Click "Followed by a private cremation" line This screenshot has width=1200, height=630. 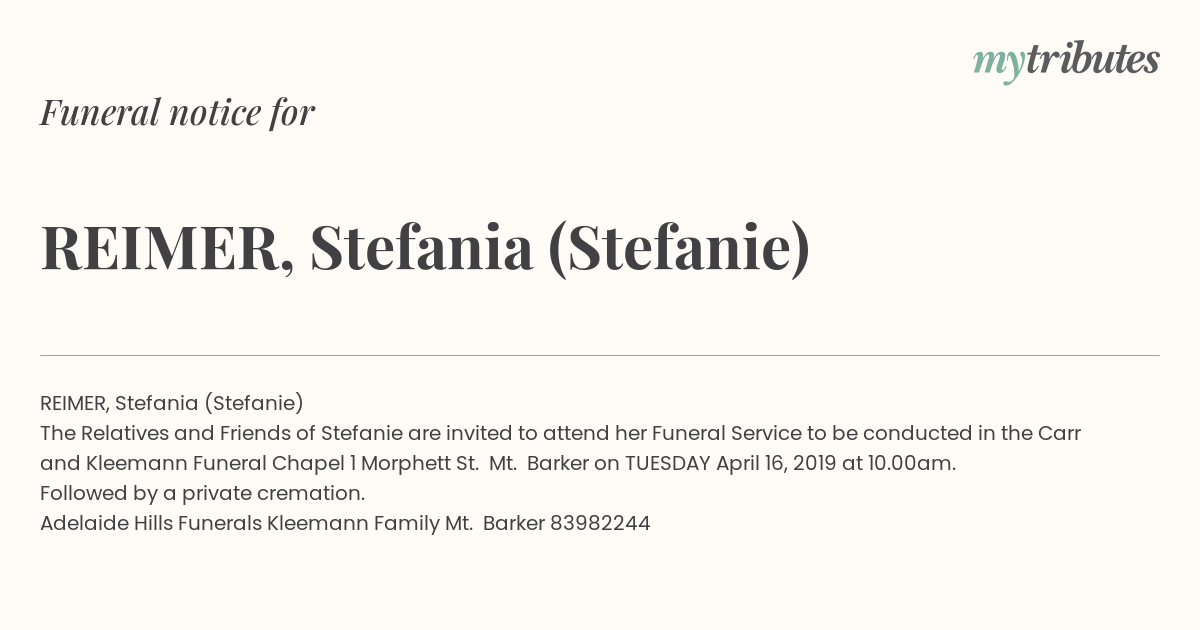click(203, 493)
